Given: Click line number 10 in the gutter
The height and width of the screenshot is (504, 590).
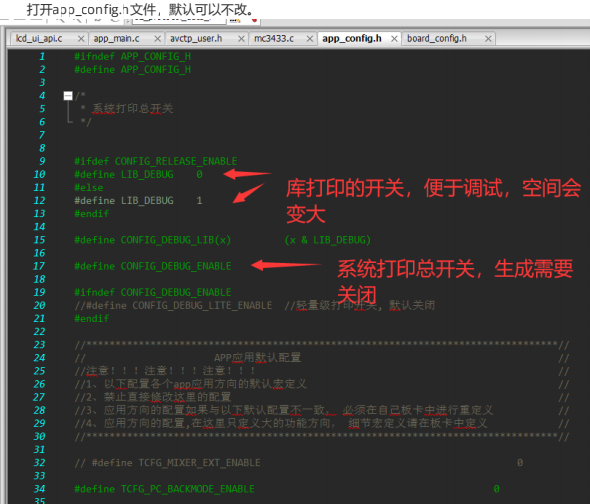Looking at the screenshot, I should point(40,174).
